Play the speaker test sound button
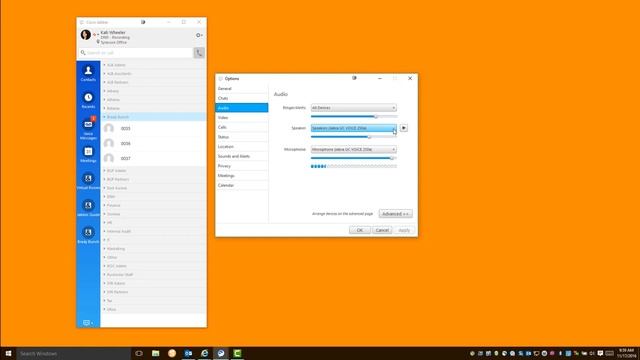 coord(404,128)
